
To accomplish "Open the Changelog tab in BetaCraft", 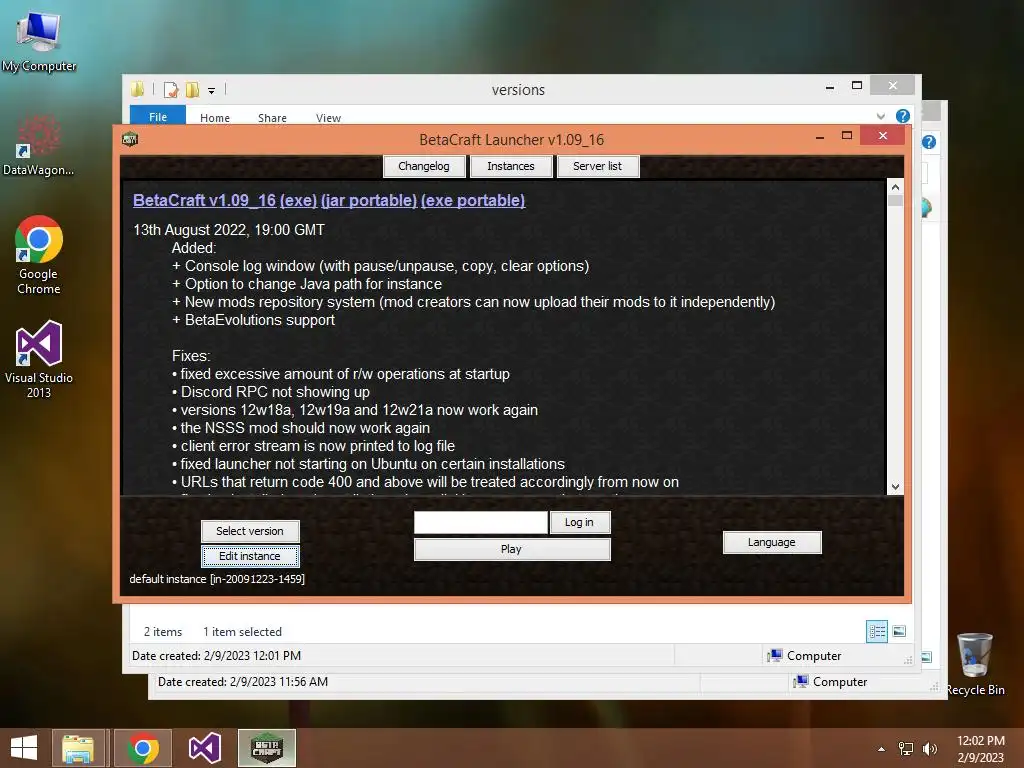I will click(x=424, y=166).
